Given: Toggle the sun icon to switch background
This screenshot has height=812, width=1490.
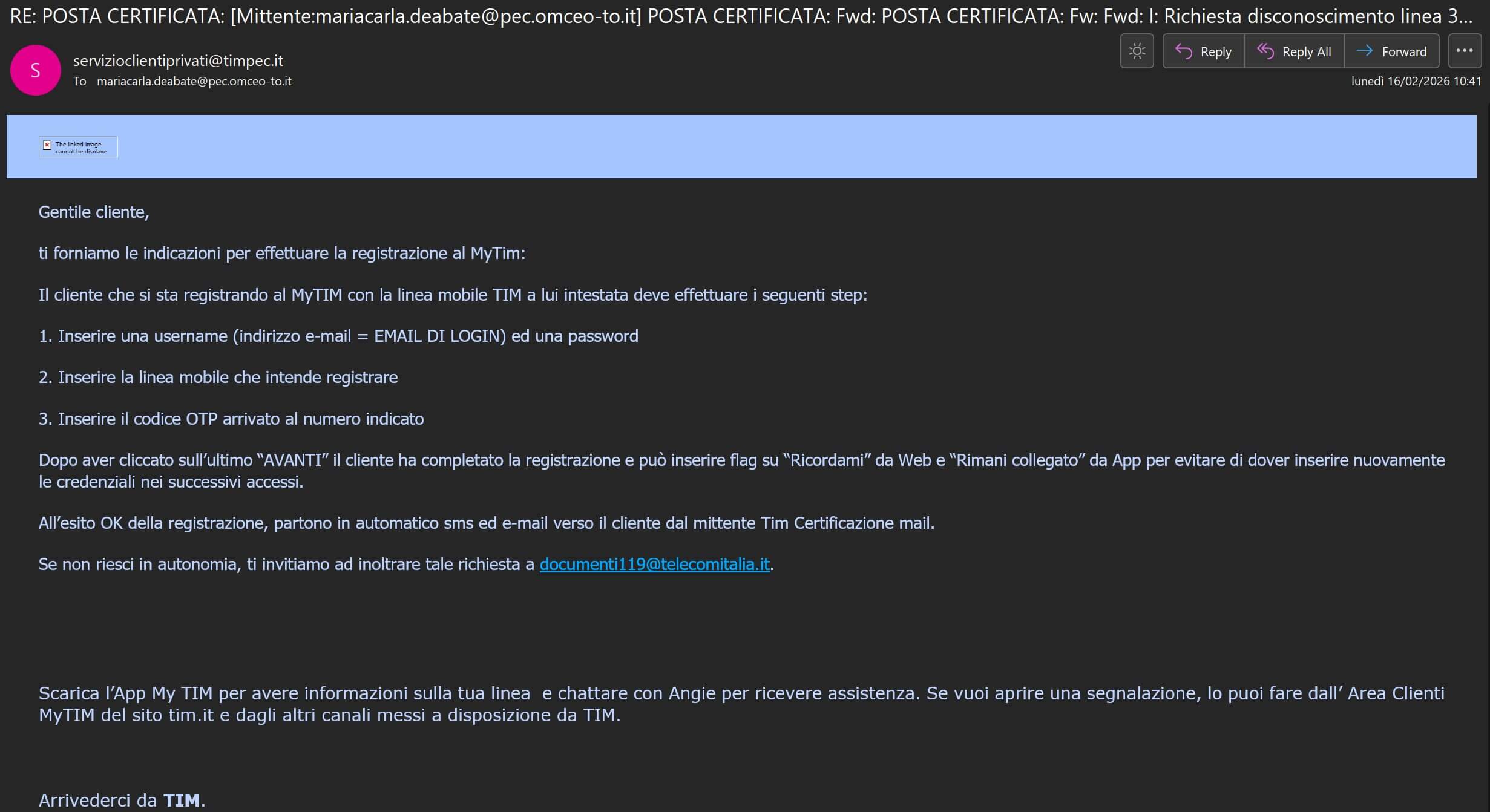Looking at the screenshot, I should click(1137, 51).
